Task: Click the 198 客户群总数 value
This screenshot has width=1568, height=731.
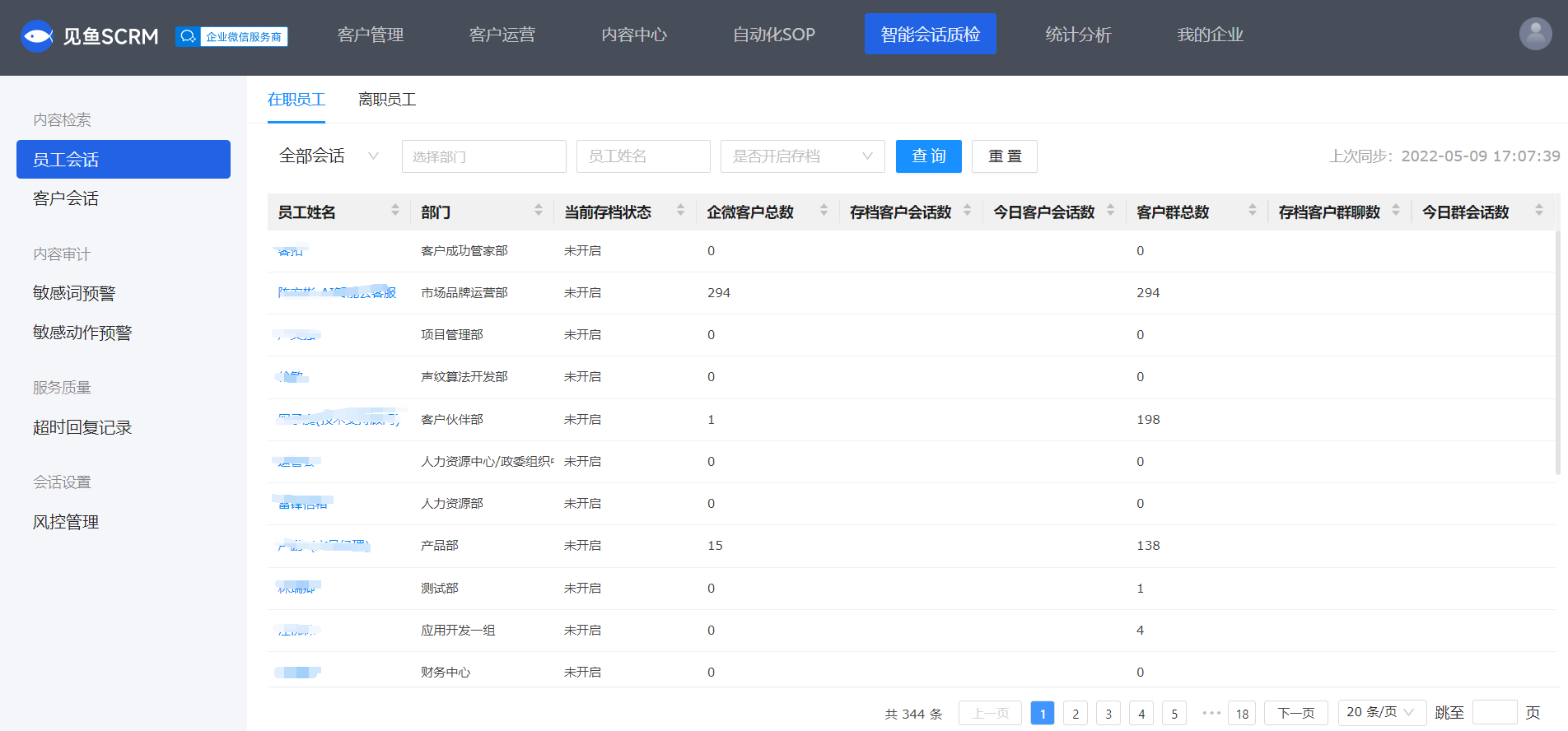Action: pos(1148,419)
